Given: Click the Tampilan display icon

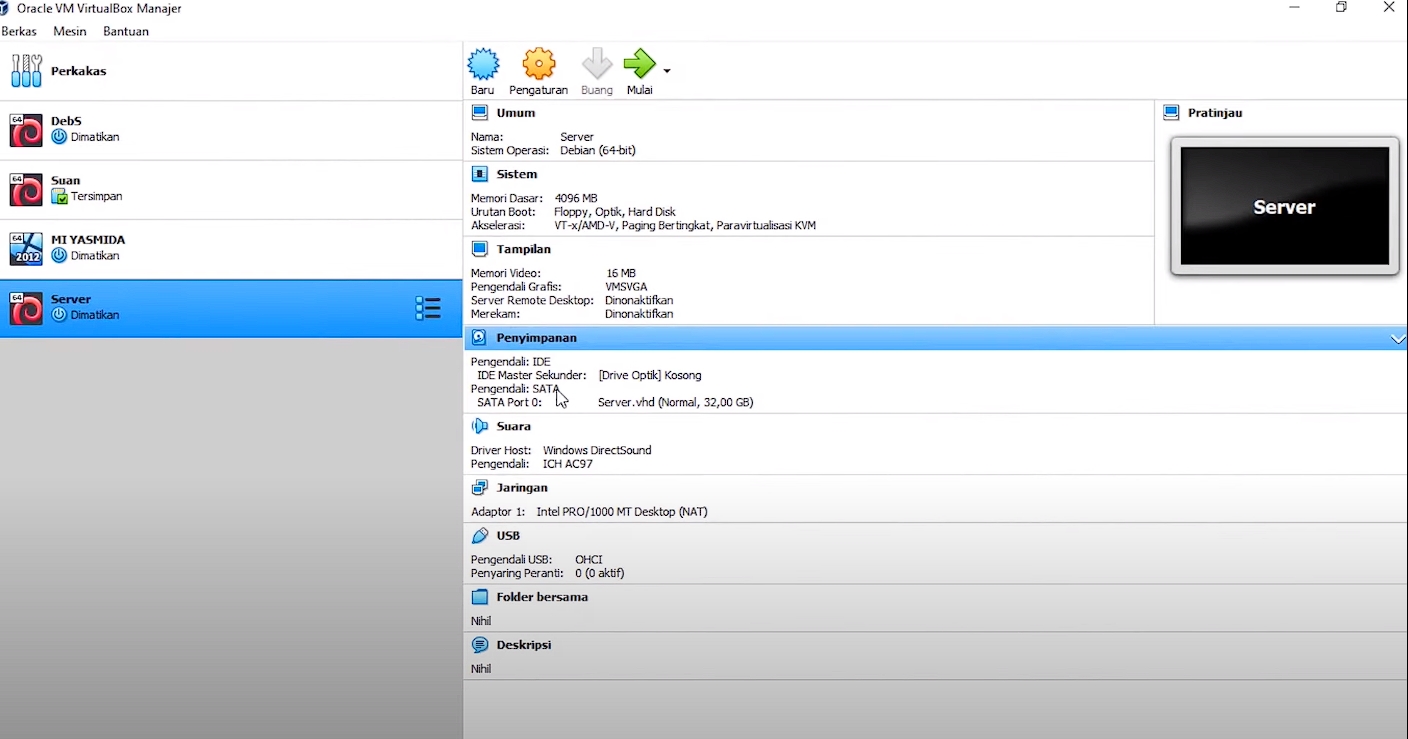Looking at the screenshot, I should (x=480, y=248).
